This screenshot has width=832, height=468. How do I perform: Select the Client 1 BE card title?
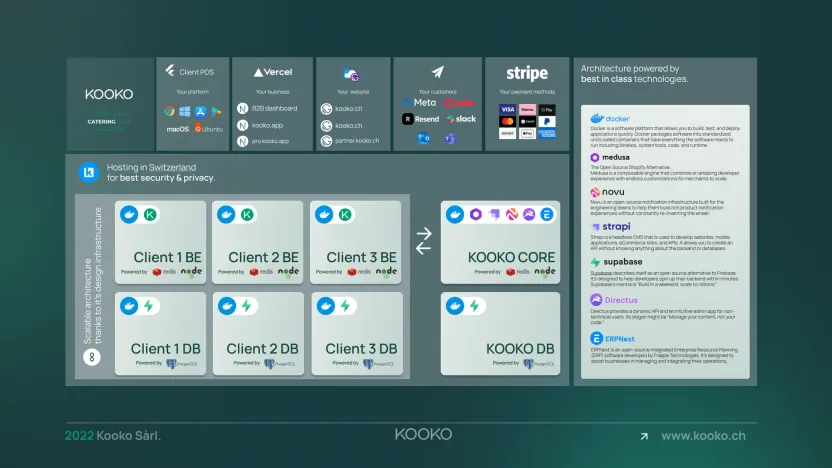tap(167, 257)
